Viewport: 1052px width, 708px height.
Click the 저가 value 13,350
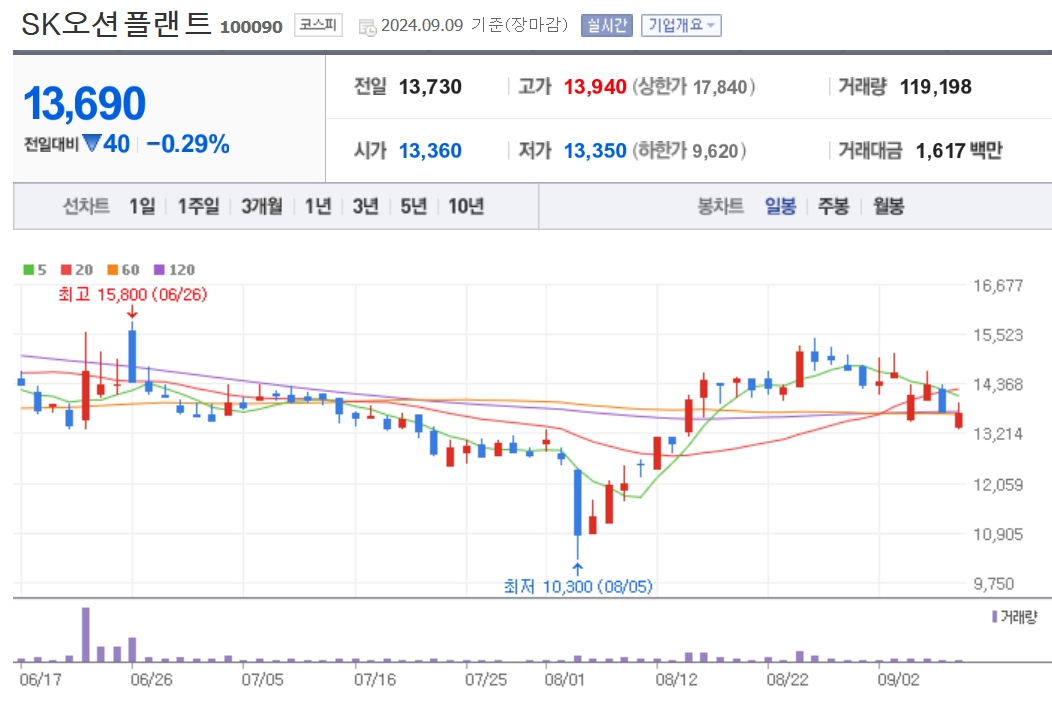point(595,150)
